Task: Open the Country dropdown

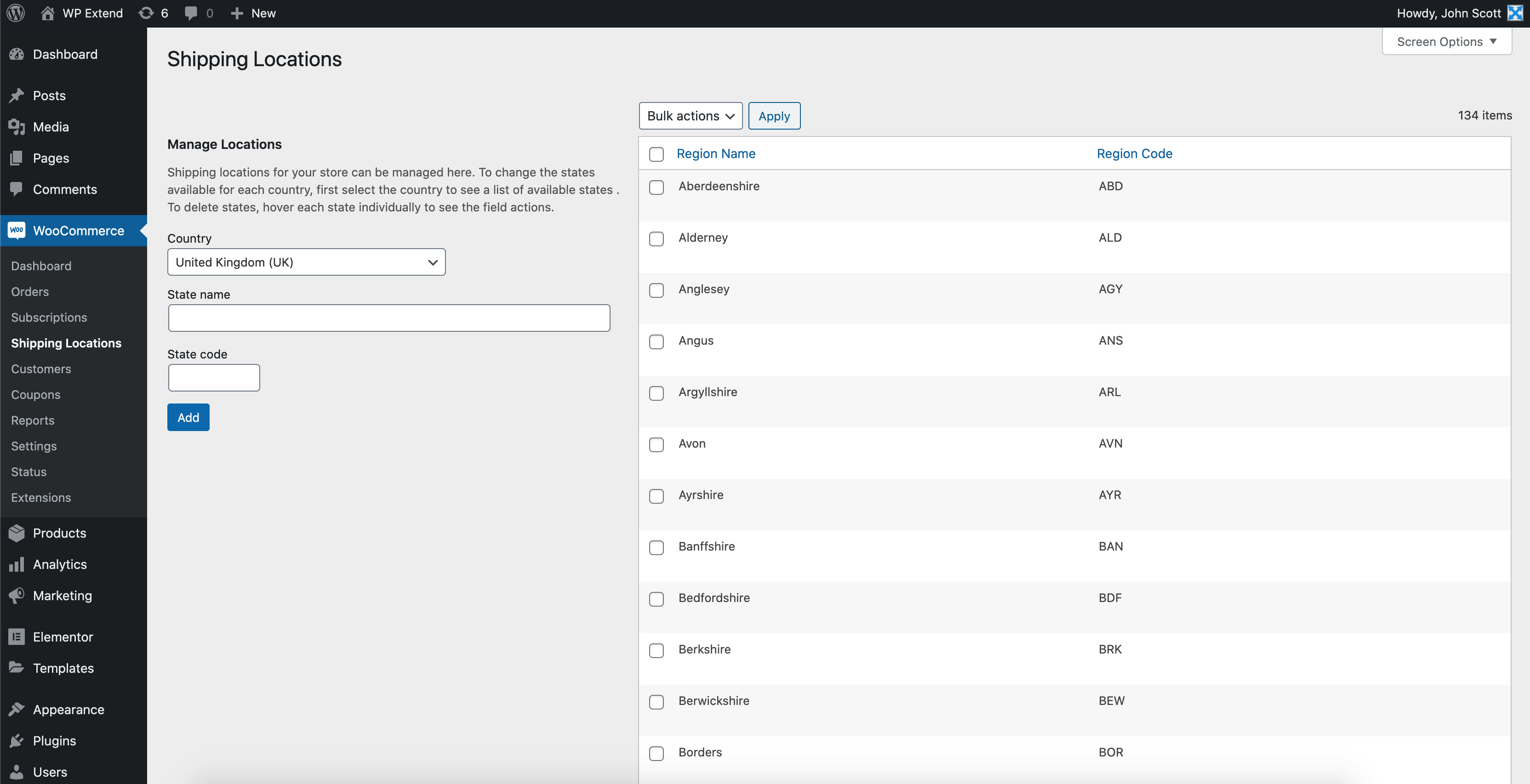Action: coord(306,262)
